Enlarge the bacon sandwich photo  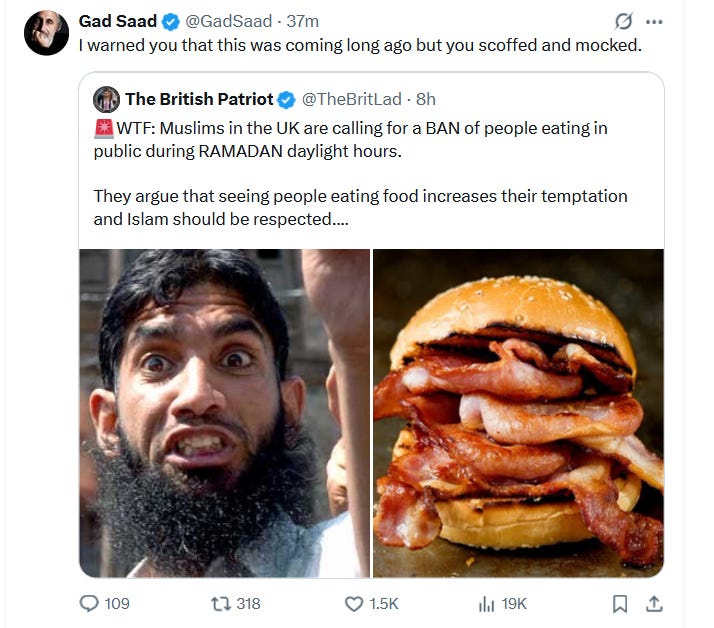518,413
